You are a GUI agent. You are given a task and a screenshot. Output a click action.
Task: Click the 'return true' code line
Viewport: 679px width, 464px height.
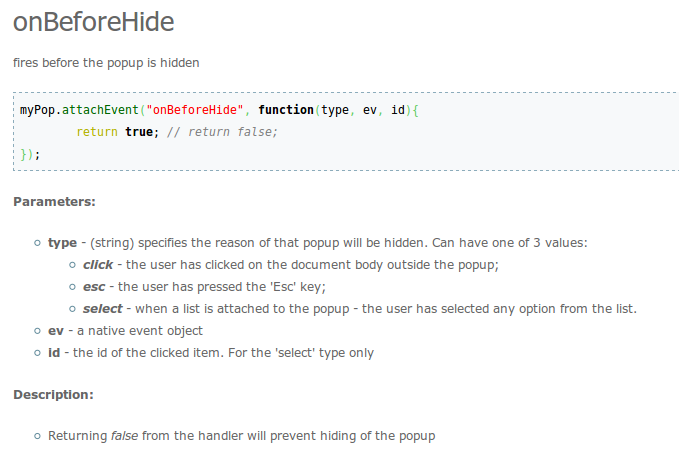(117, 132)
